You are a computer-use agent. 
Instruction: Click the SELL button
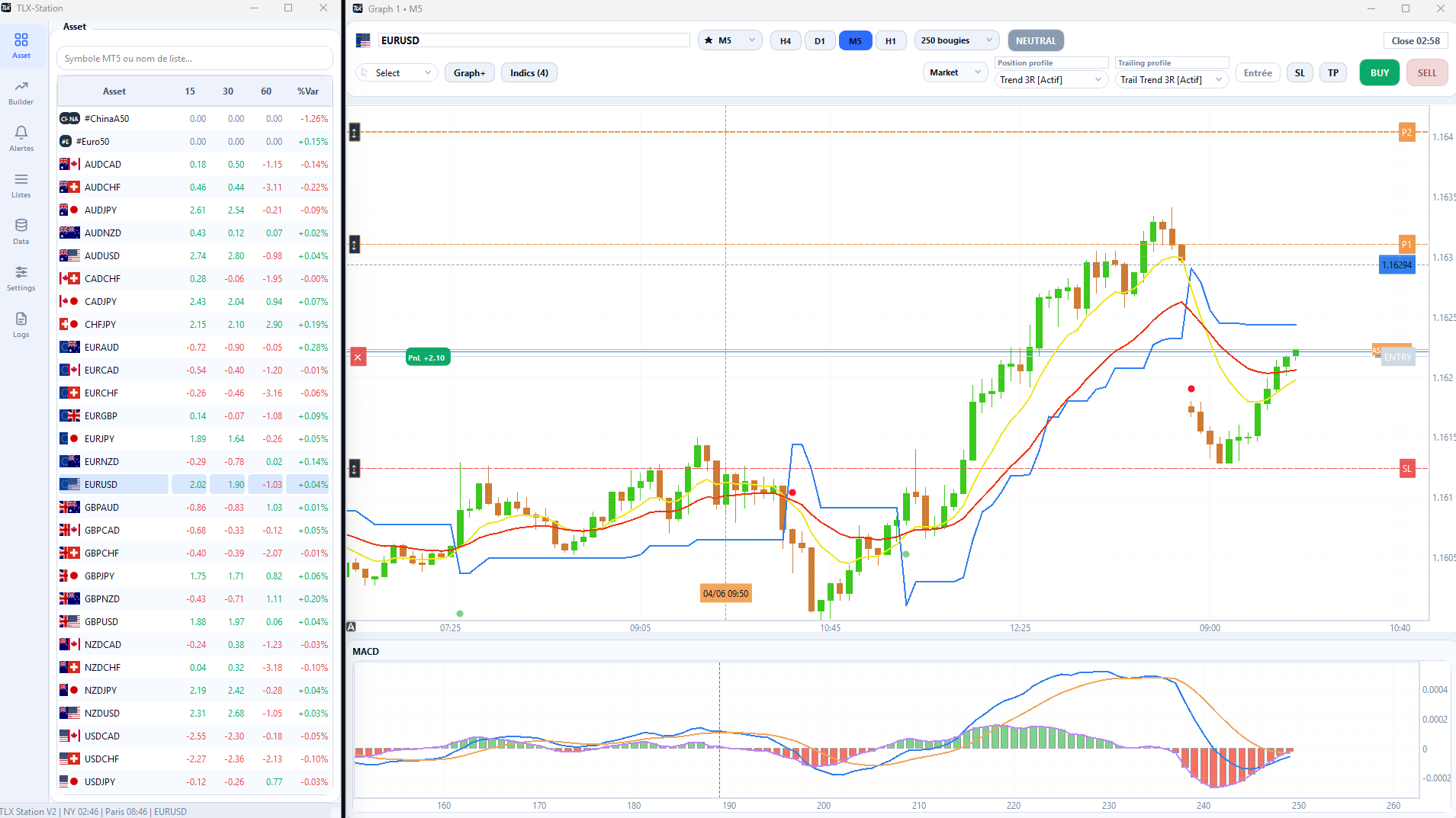point(1427,73)
